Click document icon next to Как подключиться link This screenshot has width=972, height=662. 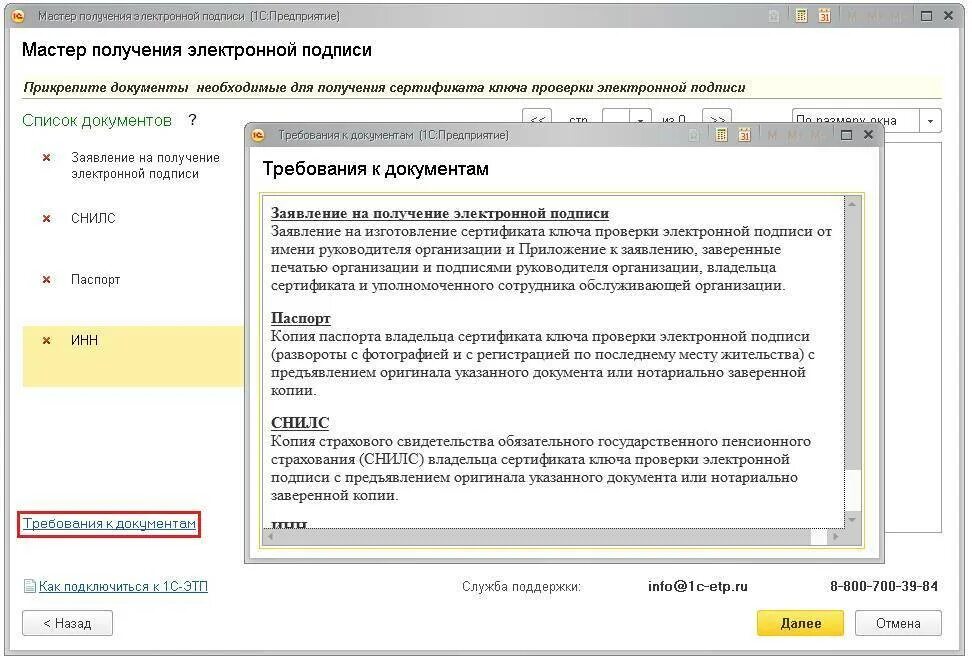point(30,586)
